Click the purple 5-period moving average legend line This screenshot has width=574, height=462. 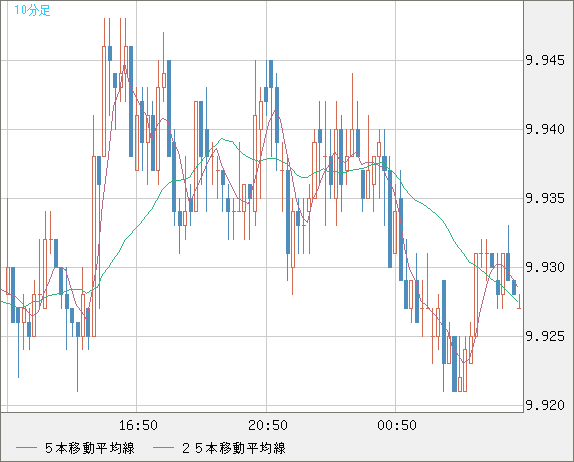tap(26, 448)
